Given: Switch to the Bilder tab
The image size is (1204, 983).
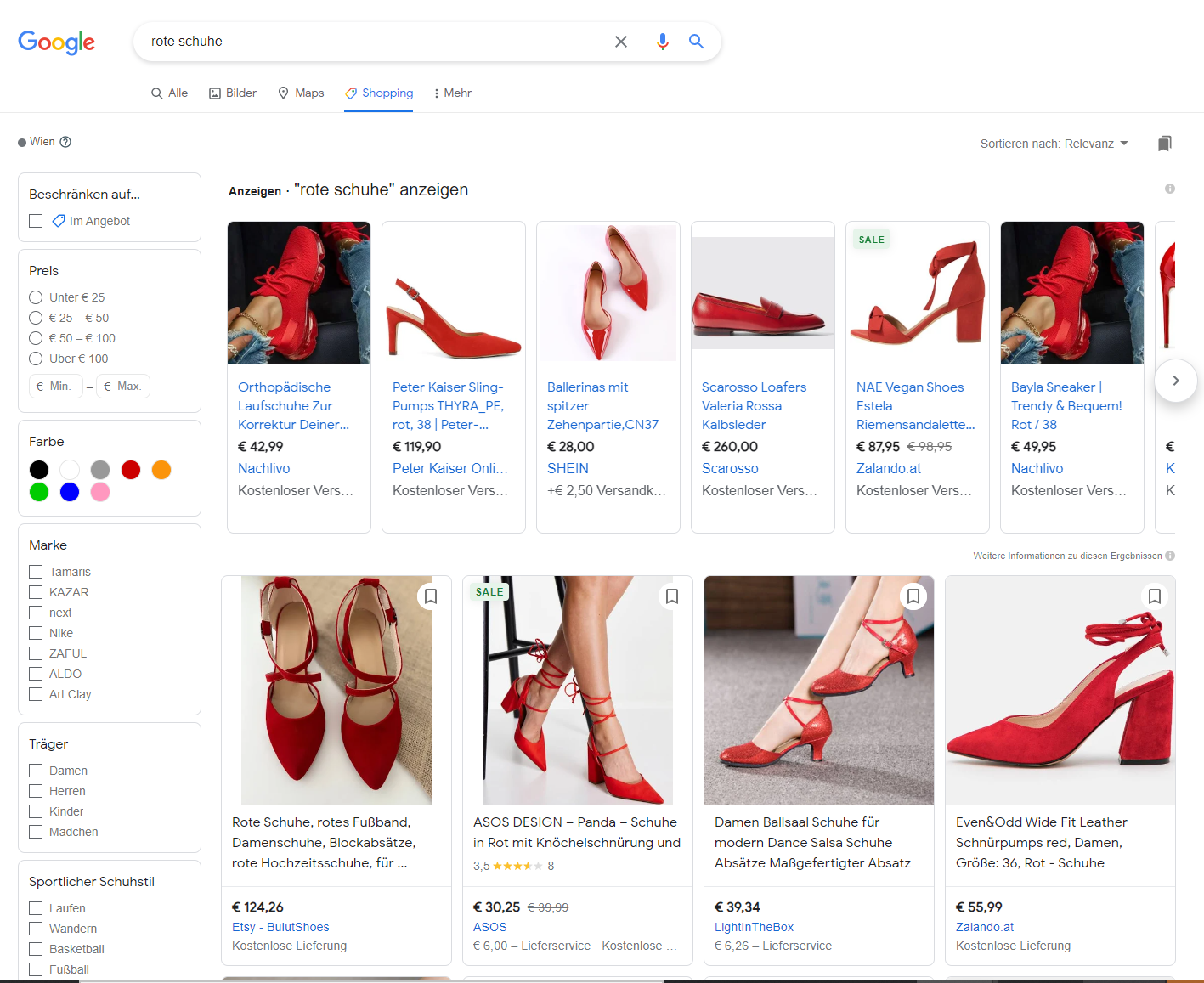Looking at the screenshot, I should [x=233, y=93].
